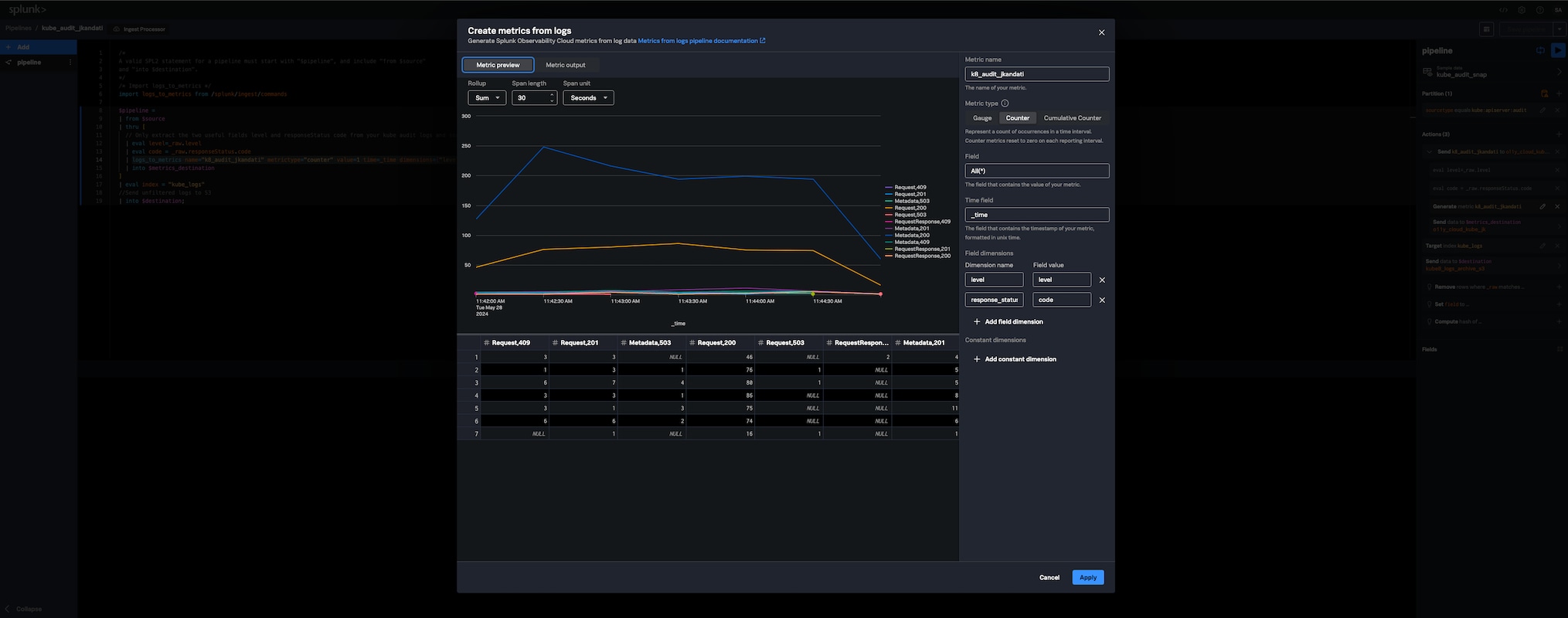Click the Metric type info icon

(1005, 104)
